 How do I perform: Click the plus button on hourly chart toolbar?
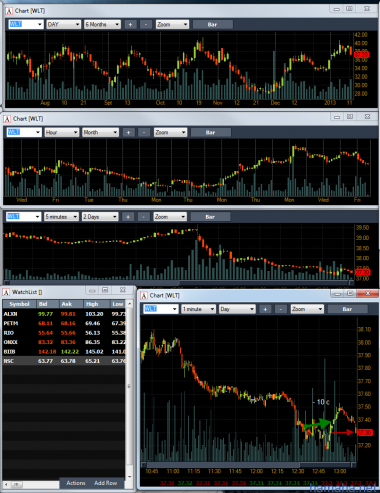128,132
